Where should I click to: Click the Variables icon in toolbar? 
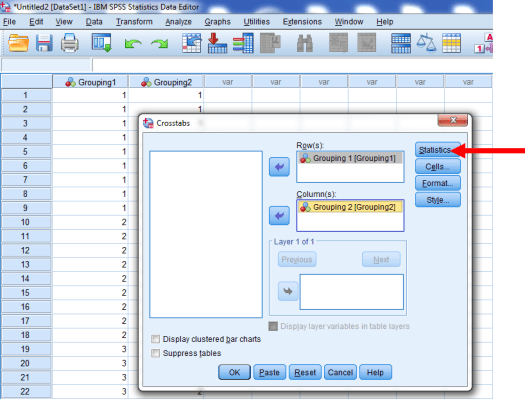(x=243, y=43)
